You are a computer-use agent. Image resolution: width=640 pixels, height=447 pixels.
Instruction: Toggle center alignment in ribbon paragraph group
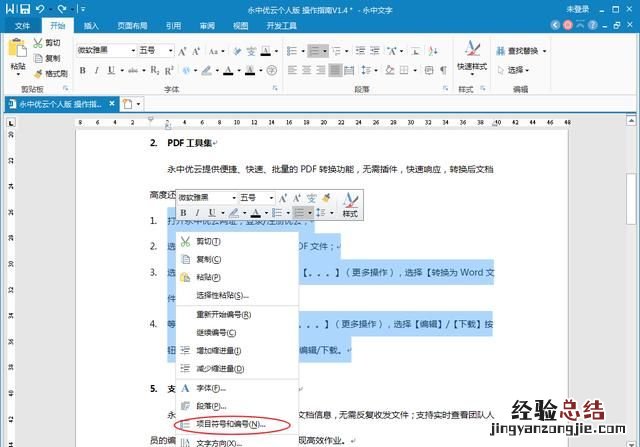307,71
